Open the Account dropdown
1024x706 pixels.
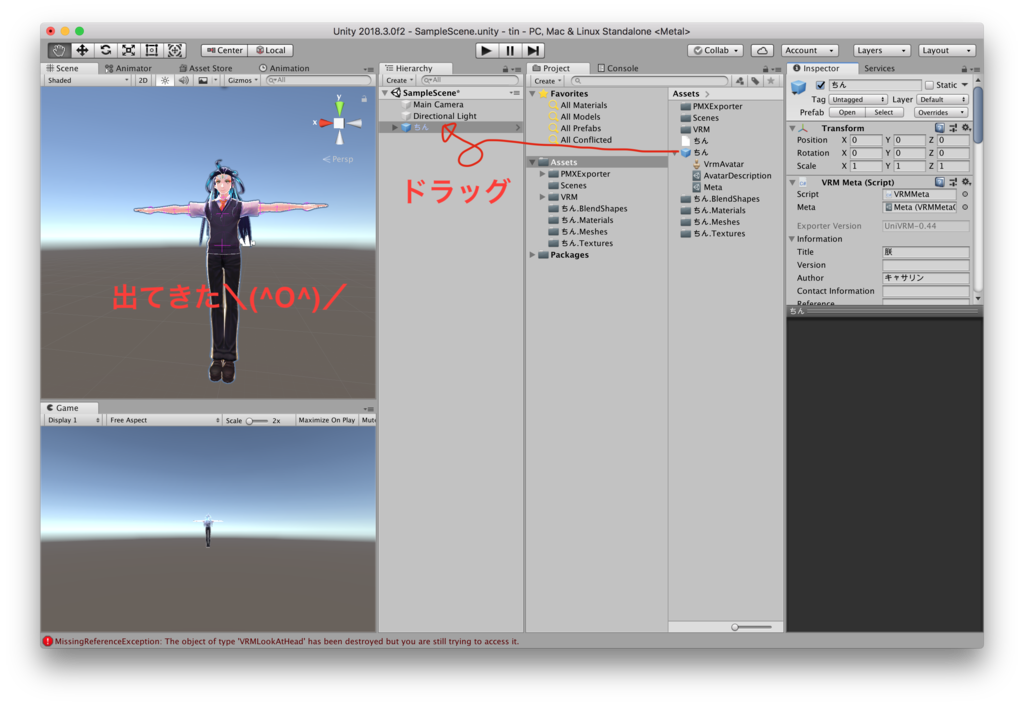809,50
